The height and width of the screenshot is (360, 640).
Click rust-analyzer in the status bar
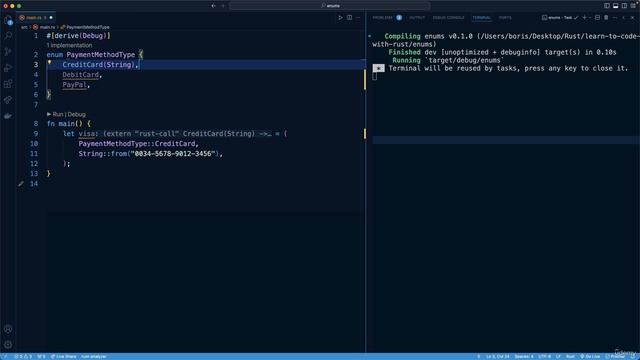[93, 356]
